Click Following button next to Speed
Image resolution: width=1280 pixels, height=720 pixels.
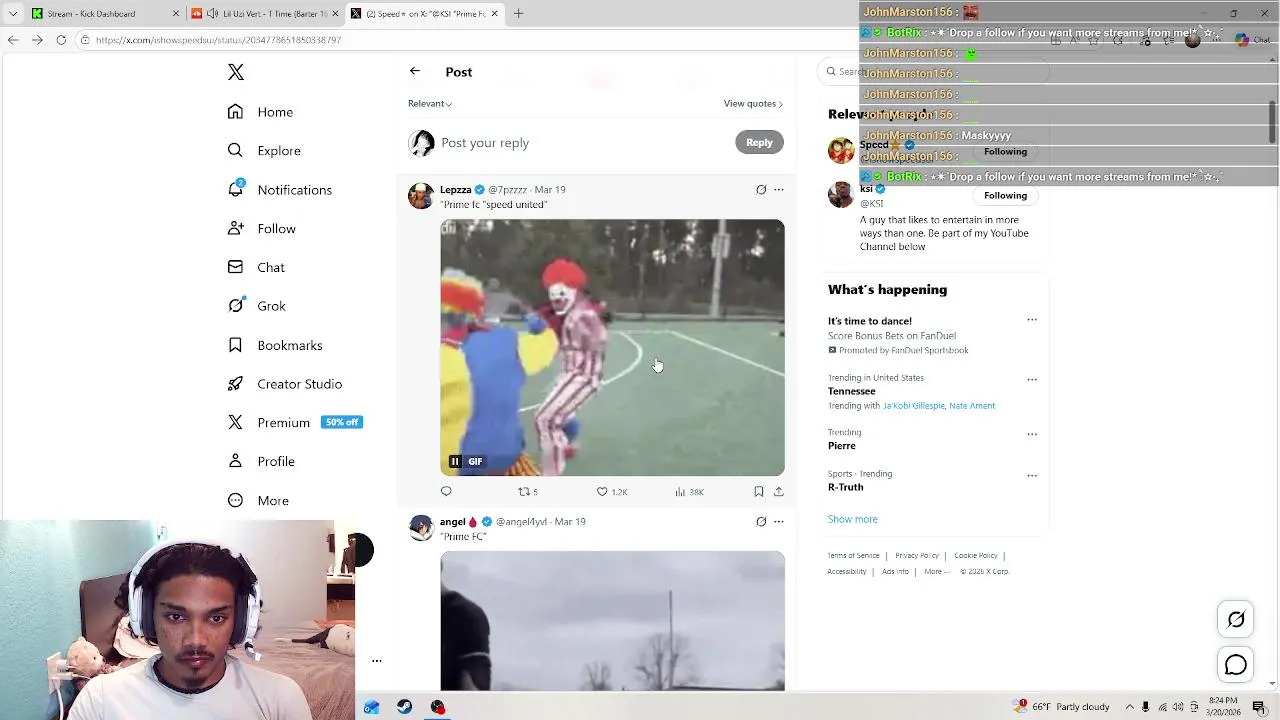1005,151
